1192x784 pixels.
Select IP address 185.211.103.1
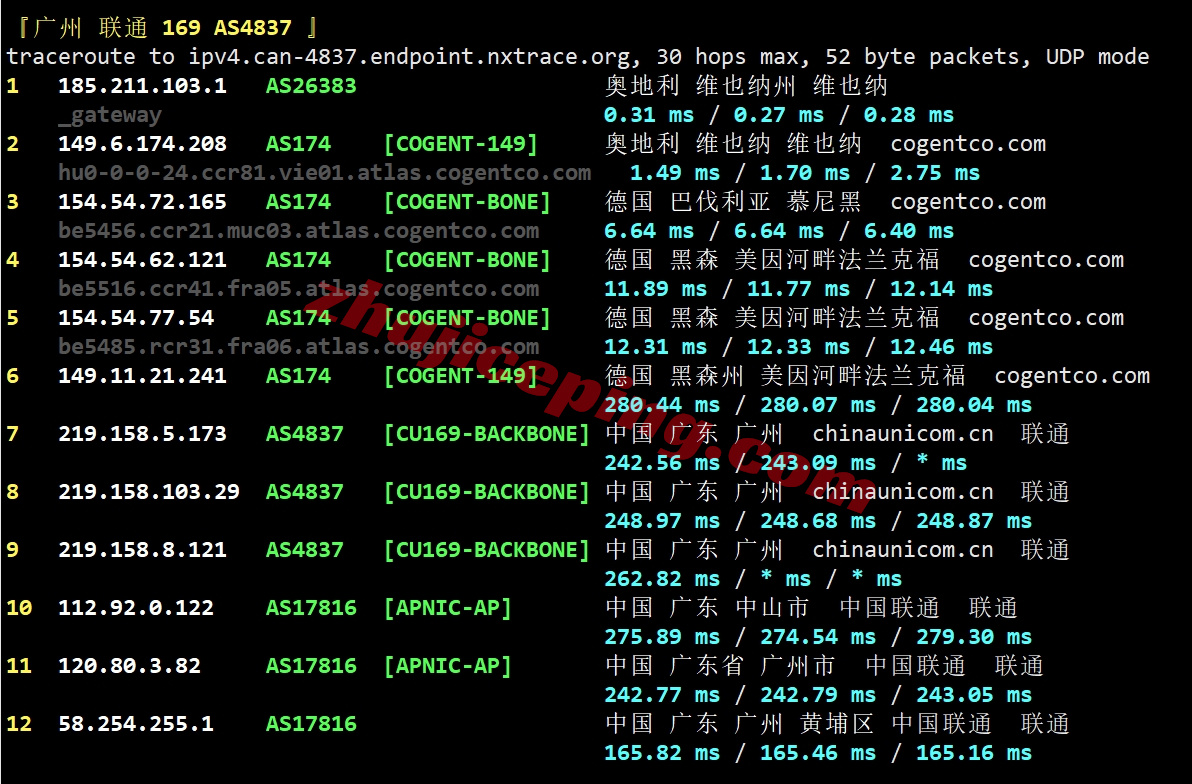tap(142, 86)
